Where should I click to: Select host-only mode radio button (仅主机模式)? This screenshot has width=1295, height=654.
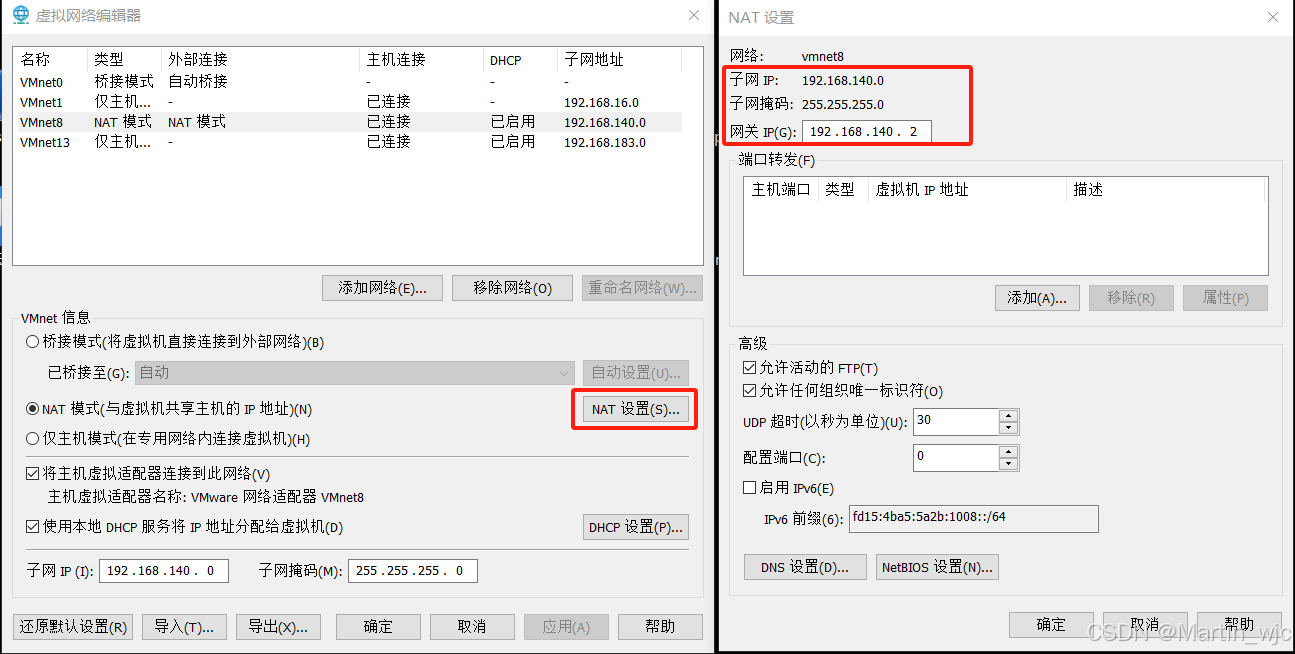[x=33, y=438]
